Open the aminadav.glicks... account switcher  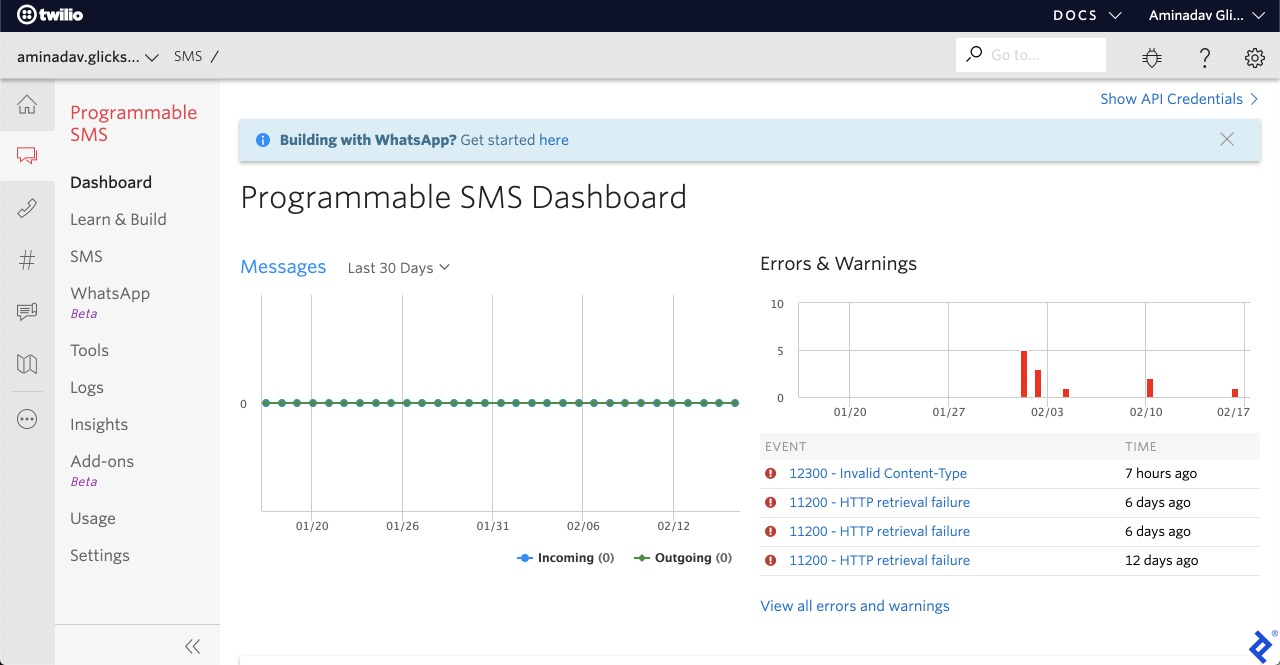(88, 57)
